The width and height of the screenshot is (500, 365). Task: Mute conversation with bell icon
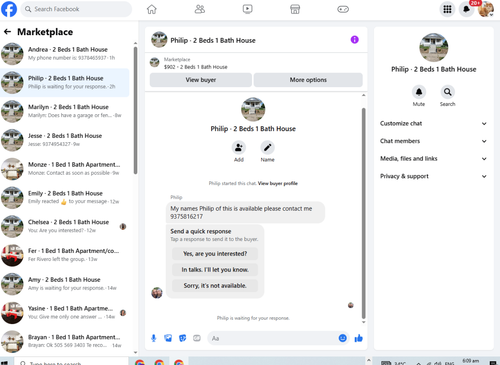(419, 92)
